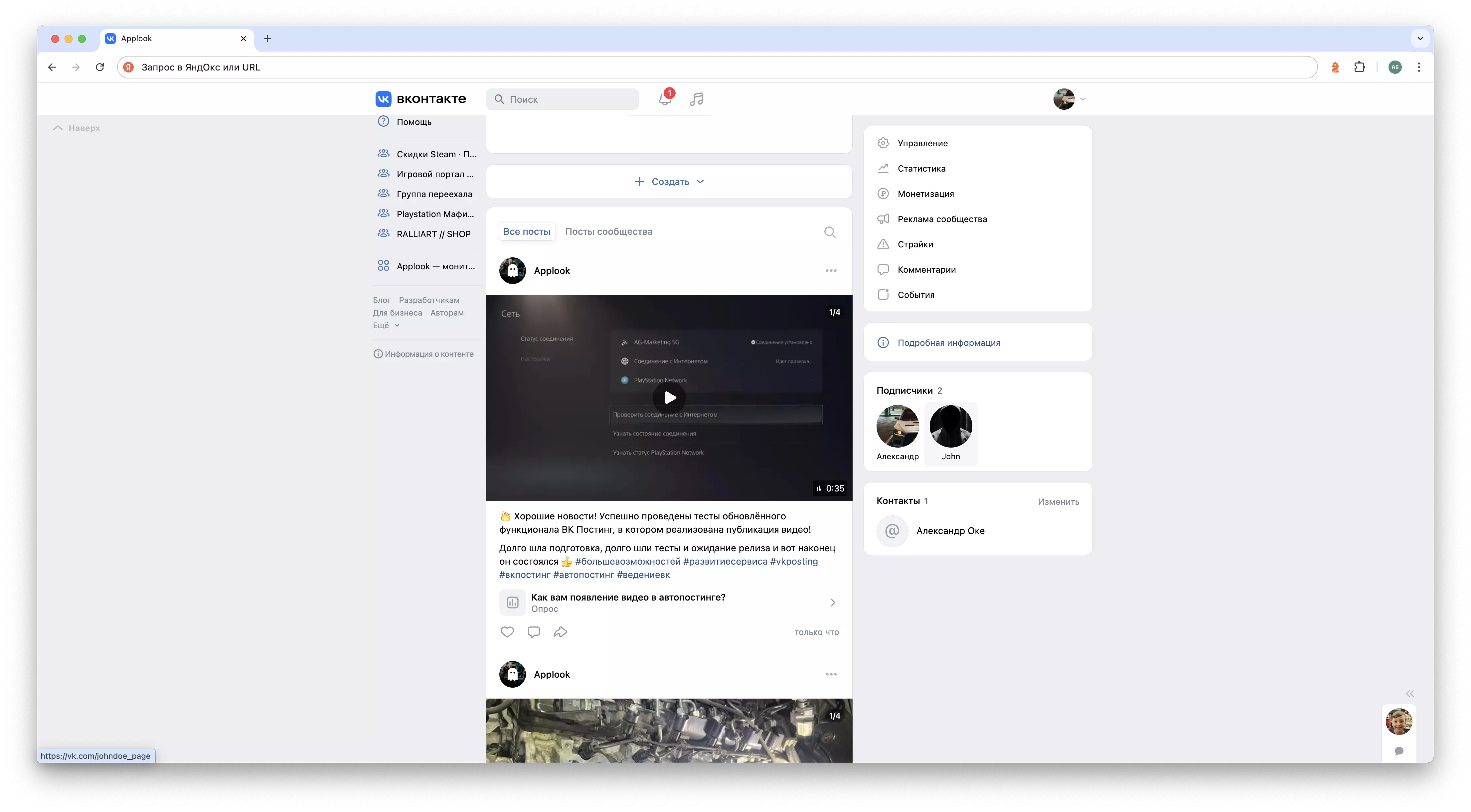Click Наверх to return to top
The image size is (1471, 812).
[77, 128]
